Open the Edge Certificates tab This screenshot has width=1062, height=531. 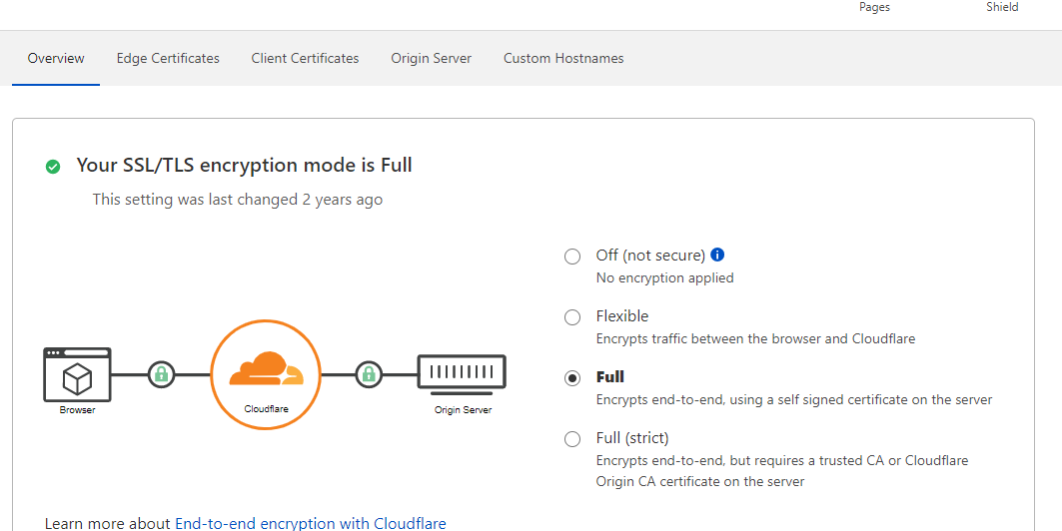point(168,58)
